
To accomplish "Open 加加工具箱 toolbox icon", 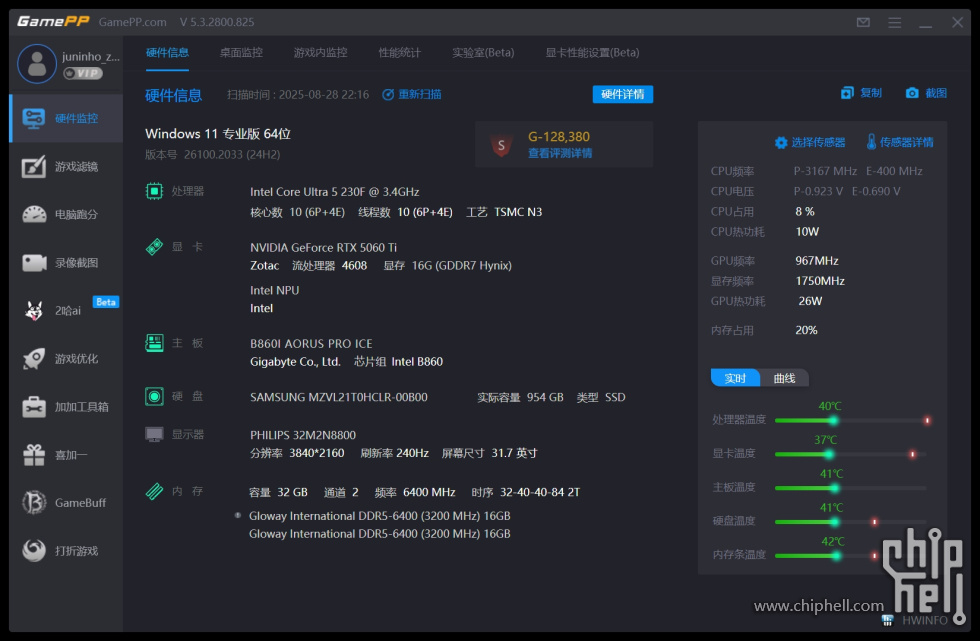I will coord(34,407).
